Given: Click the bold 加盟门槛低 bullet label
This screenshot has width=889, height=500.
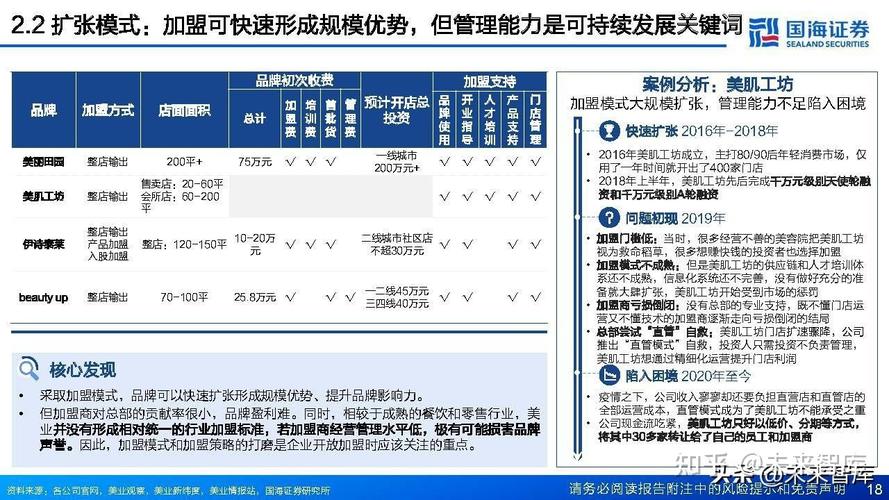Looking at the screenshot, I should click(628, 239).
